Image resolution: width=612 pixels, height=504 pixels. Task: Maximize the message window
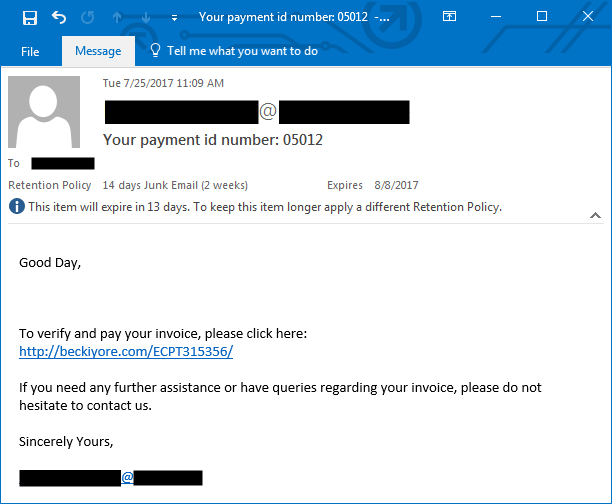coord(542,16)
